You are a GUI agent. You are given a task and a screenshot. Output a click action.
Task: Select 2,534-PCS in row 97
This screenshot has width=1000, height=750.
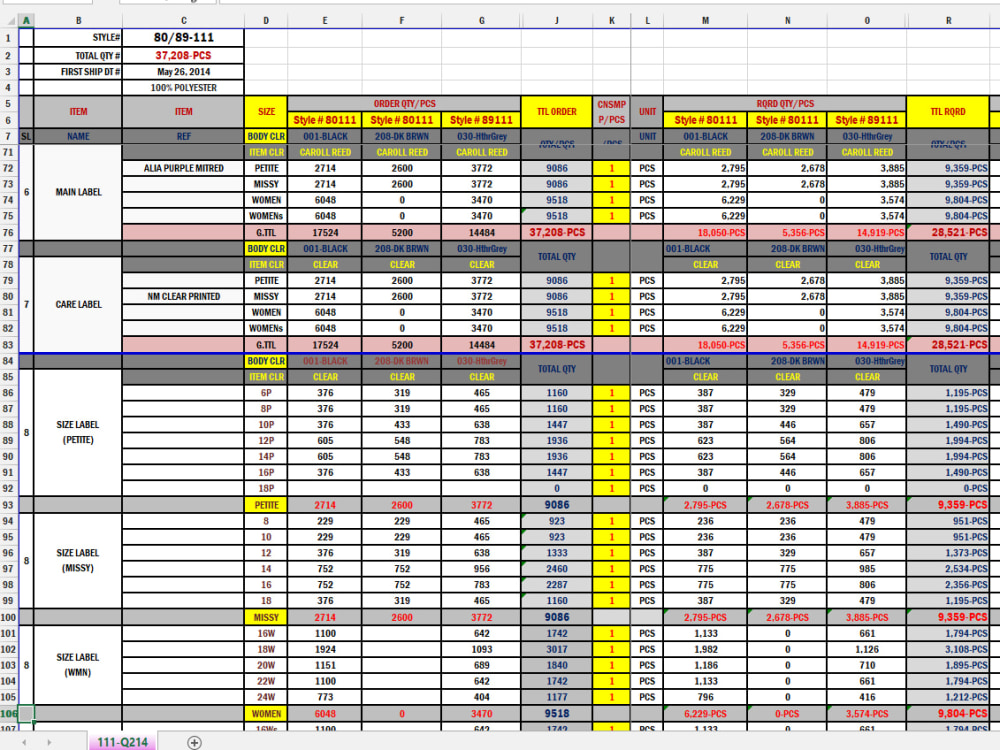click(x=948, y=569)
